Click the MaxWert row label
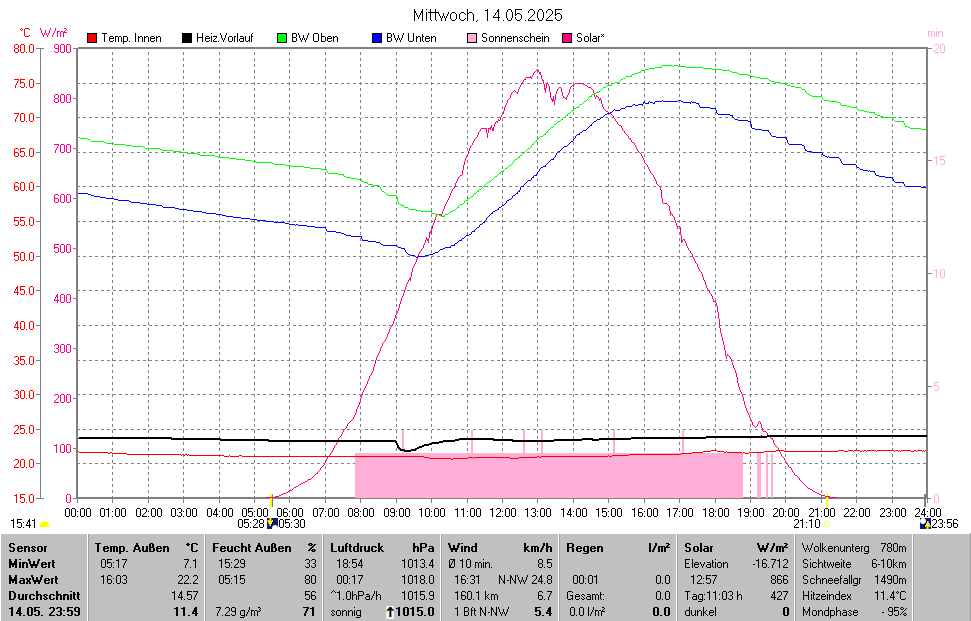 click(33, 580)
